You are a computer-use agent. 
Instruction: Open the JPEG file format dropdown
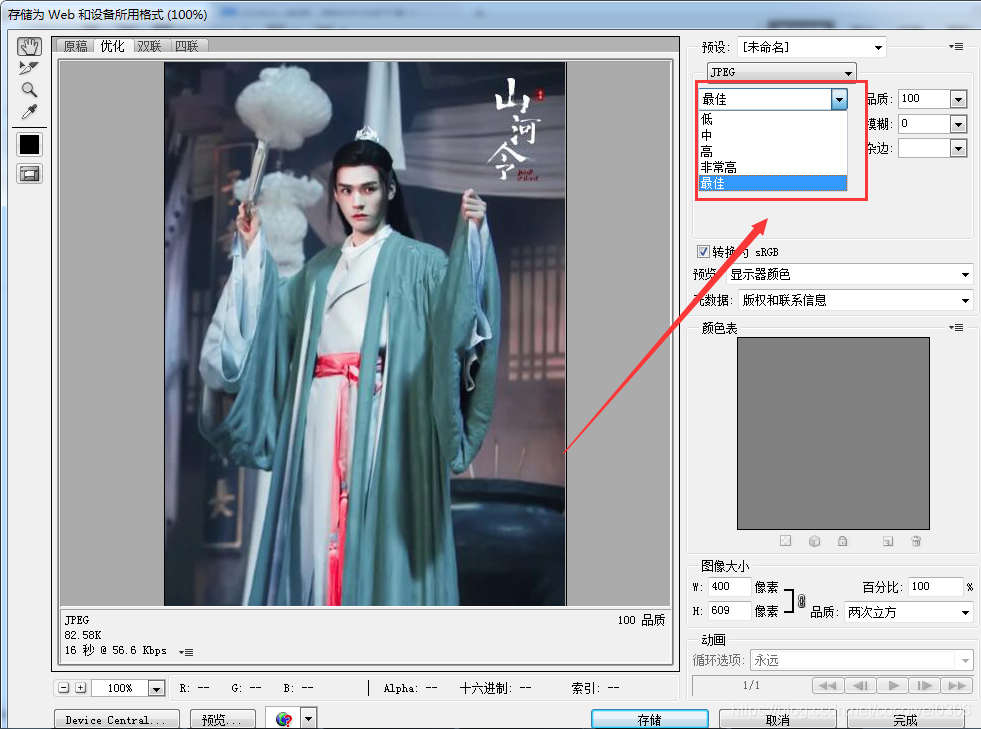781,72
